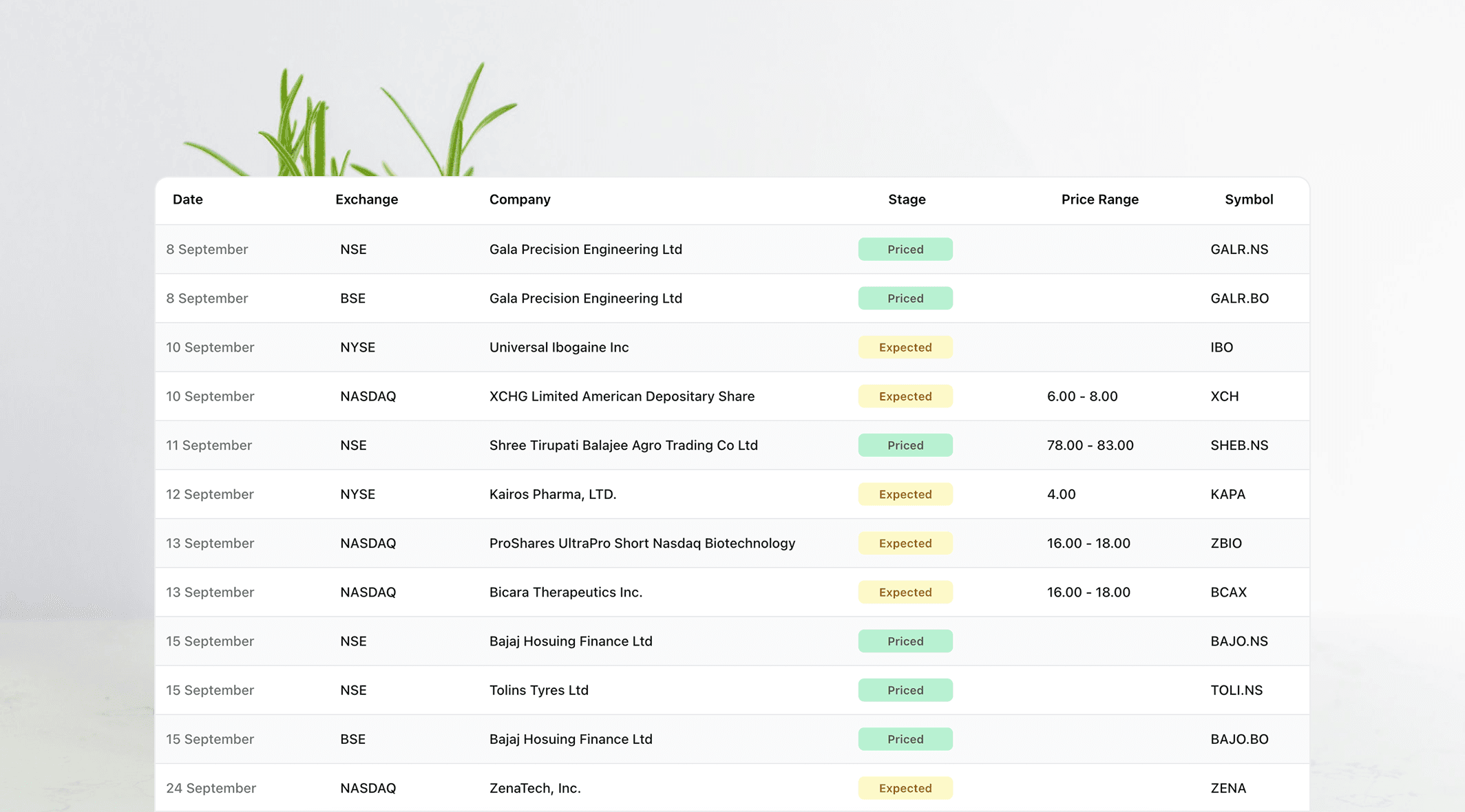1465x812 pixels.
Task: Select Universal Ibogaine Inc company name
Action: pyautogui.click(x=558, y=348)
